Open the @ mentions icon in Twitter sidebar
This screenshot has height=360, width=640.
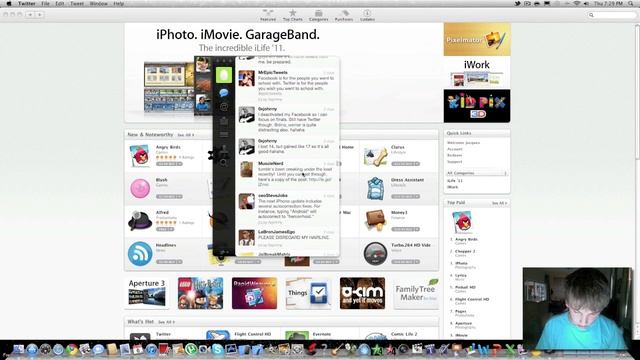point(224,107)
